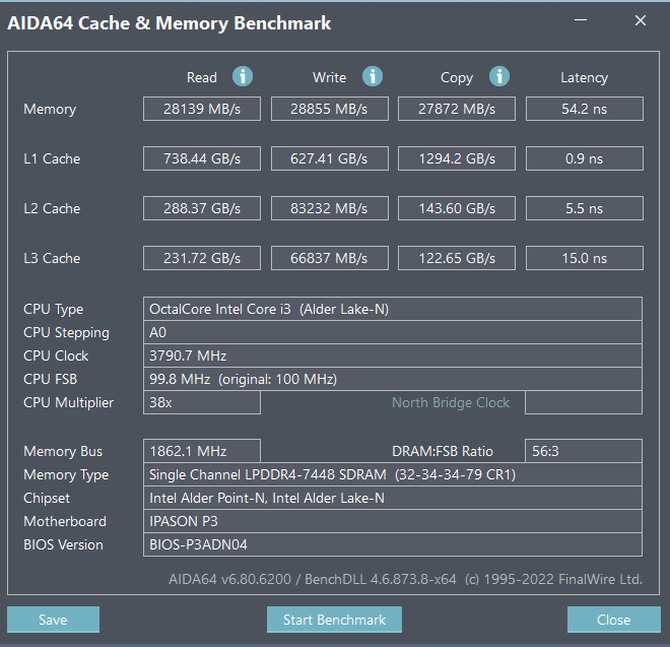Viewport: 670px width, 647px height.
Task: Select L1 Cache write 627.41 GB/s
Action: 329,159
